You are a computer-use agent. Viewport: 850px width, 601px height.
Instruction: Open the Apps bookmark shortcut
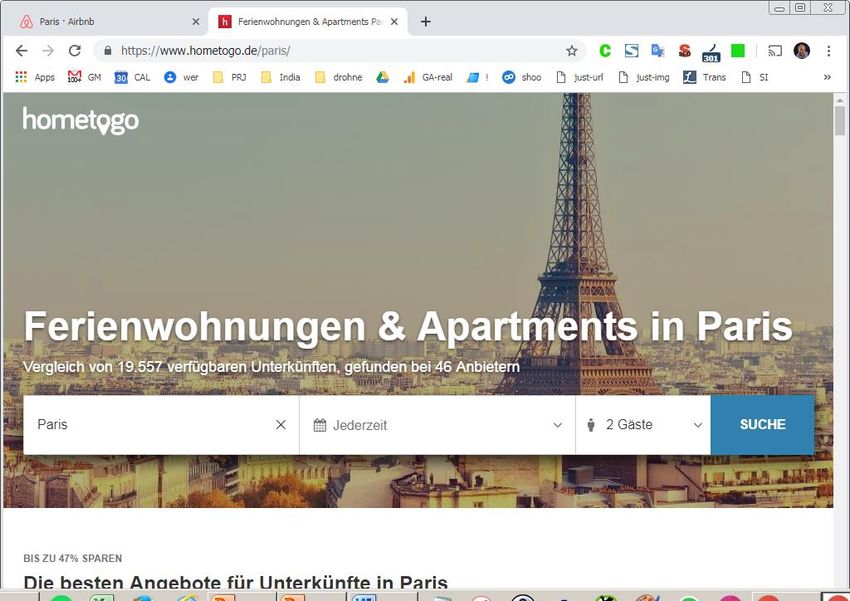(x=35, y=77)
